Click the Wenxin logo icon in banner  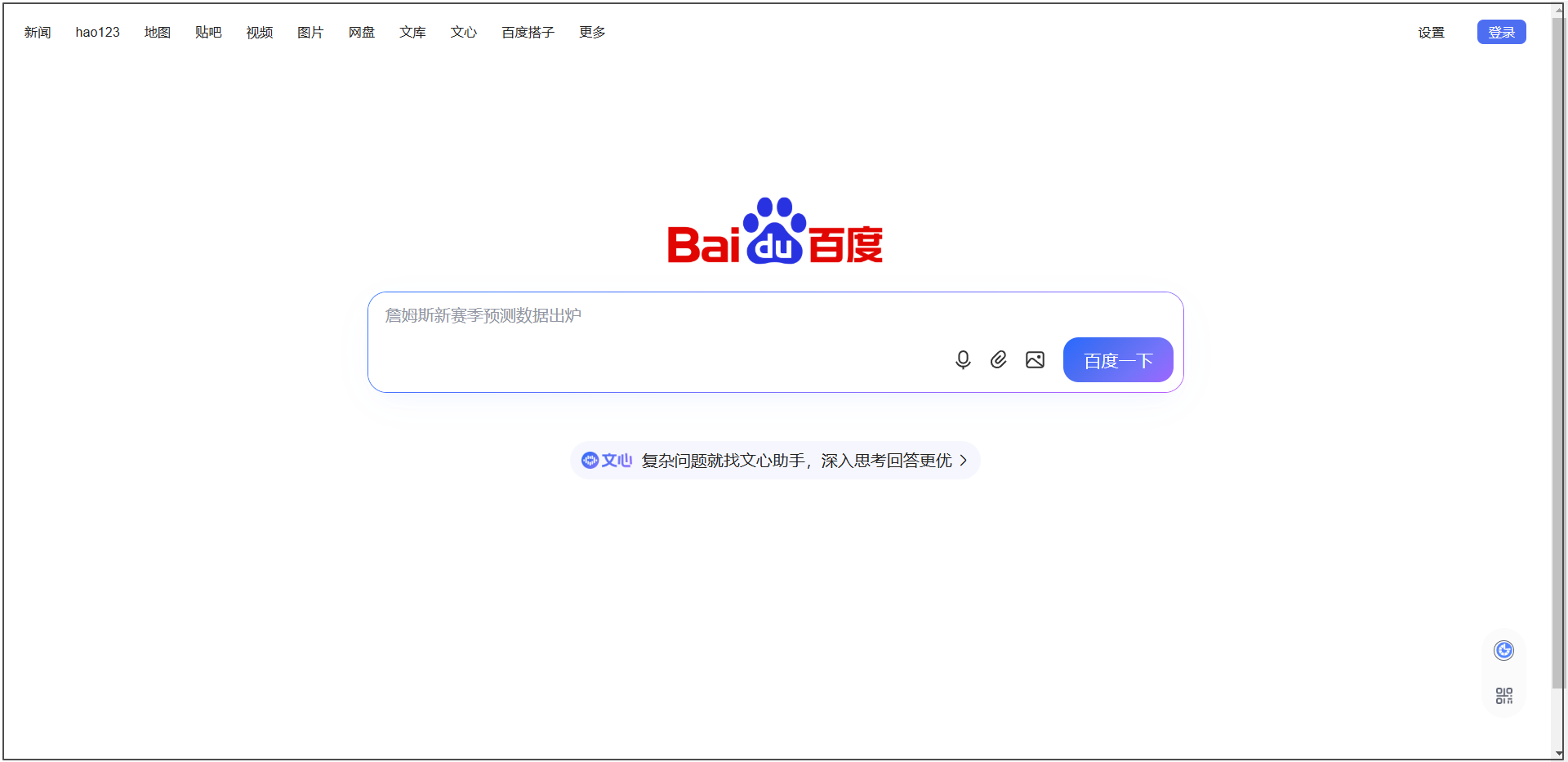606,461
